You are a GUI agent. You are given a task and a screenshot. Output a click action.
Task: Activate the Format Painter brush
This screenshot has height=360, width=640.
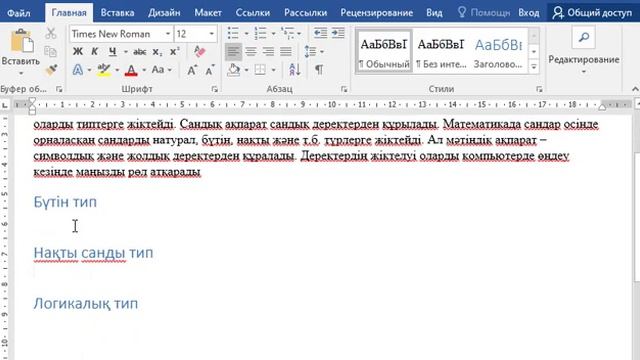(51, 70)
